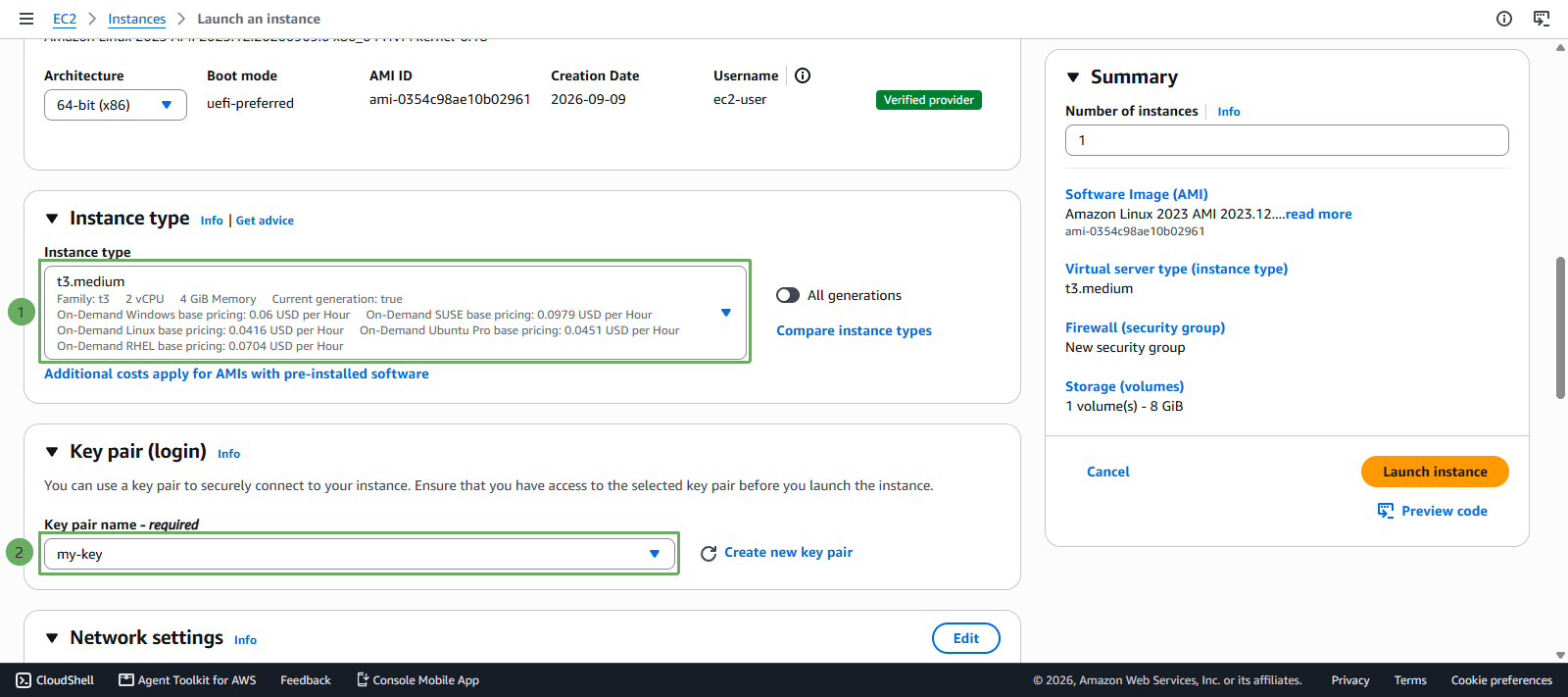The height and width of the screenshot is (697, 1568).
Task: Toggle All generations switch
Action: (788, 295)
